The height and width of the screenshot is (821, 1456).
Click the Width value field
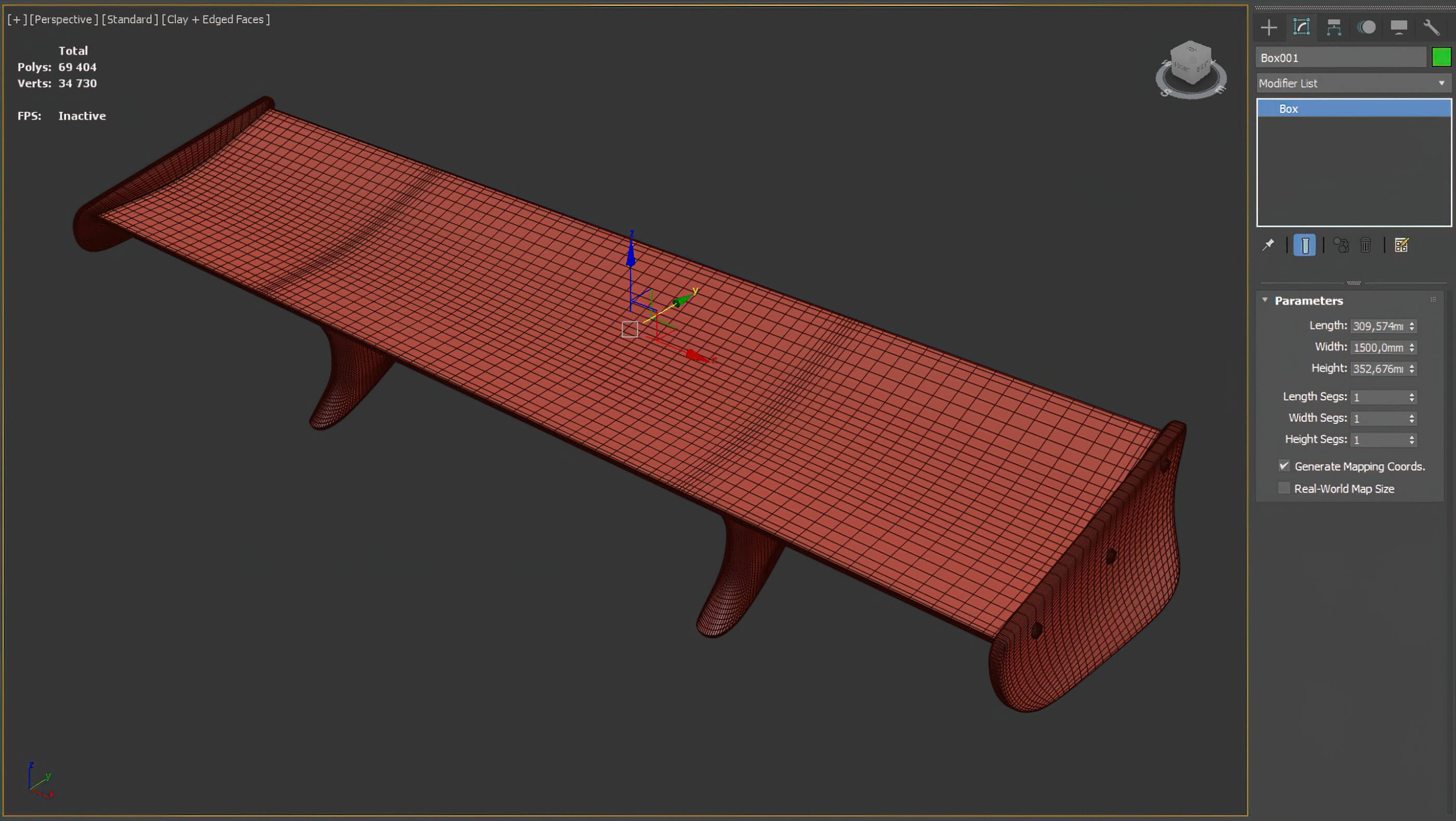(1378, 347)
